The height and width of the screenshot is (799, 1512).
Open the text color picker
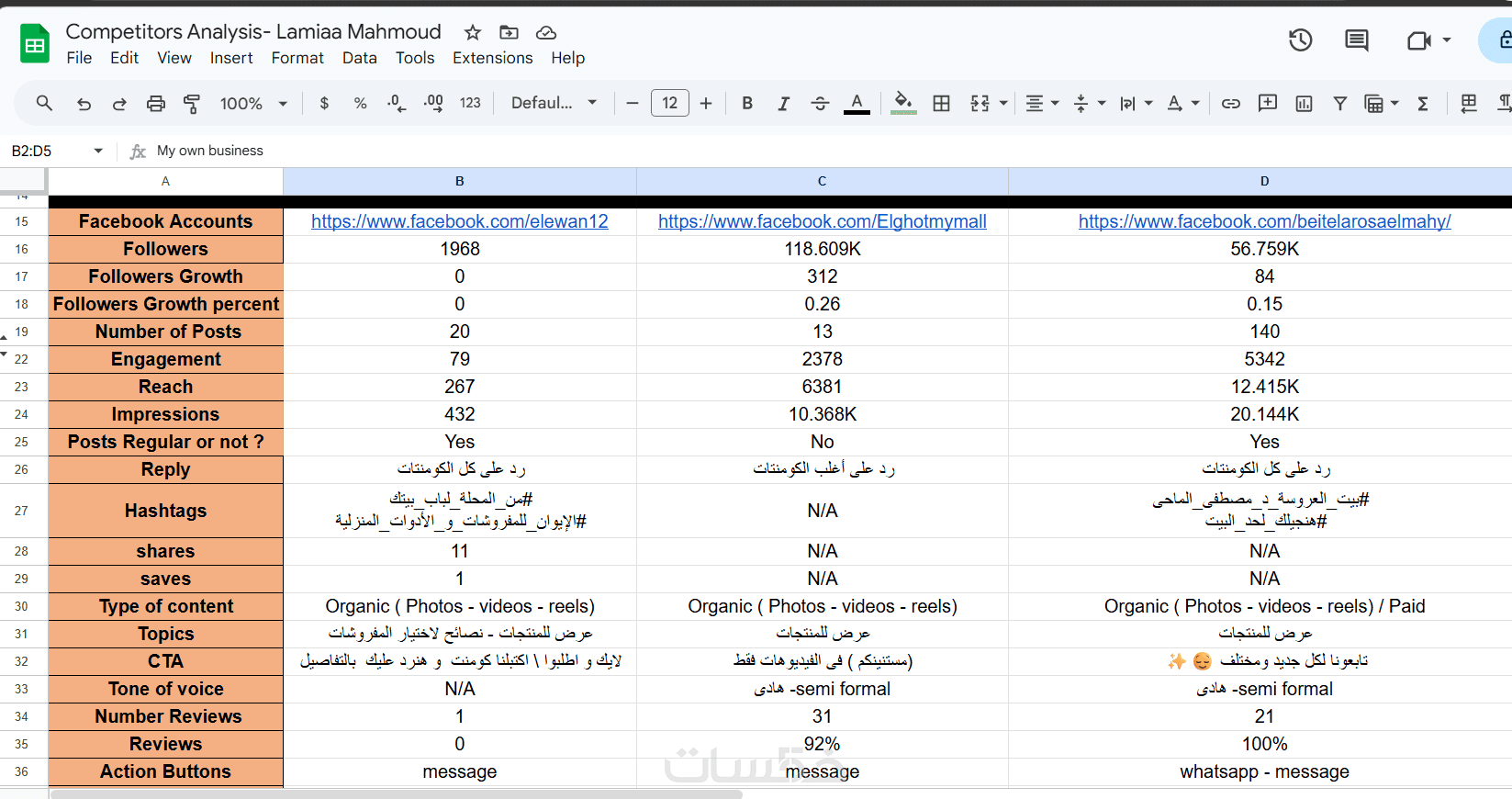(x=857, y=104)
